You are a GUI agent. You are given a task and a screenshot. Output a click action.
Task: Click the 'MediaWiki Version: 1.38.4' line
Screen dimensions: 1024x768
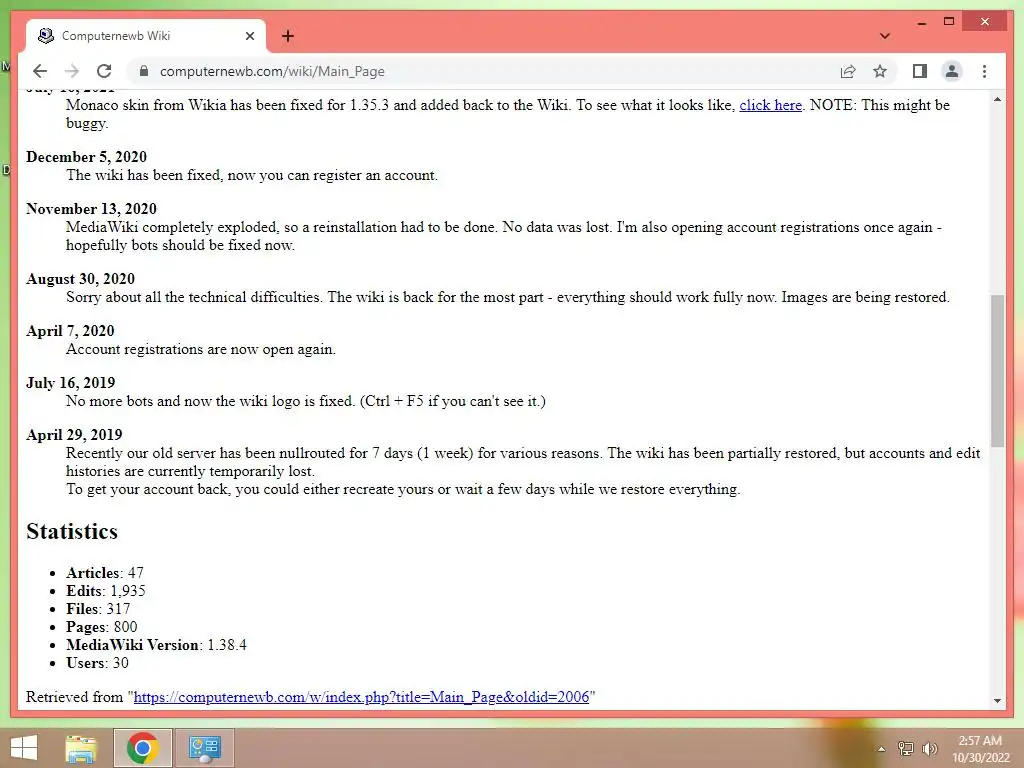156,645
